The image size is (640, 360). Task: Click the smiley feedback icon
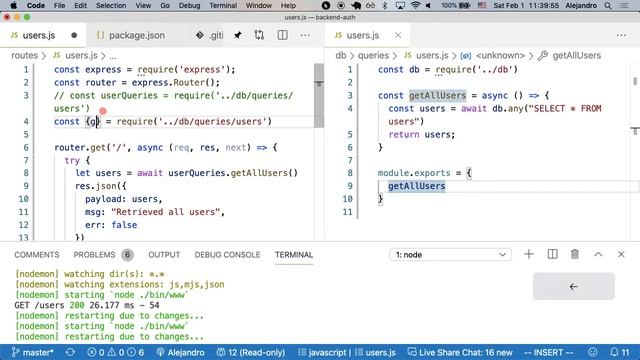[x=593, y=353]
